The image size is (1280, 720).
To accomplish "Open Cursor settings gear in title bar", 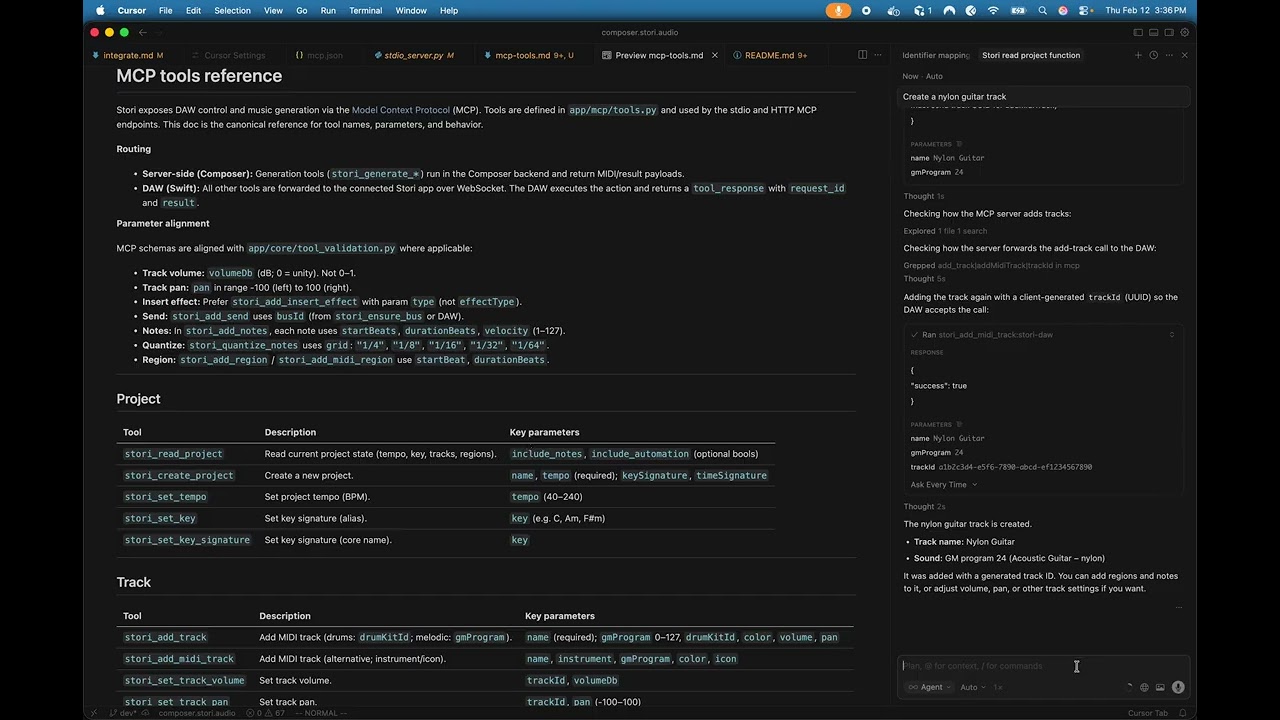I will (x=1184, y=32).
